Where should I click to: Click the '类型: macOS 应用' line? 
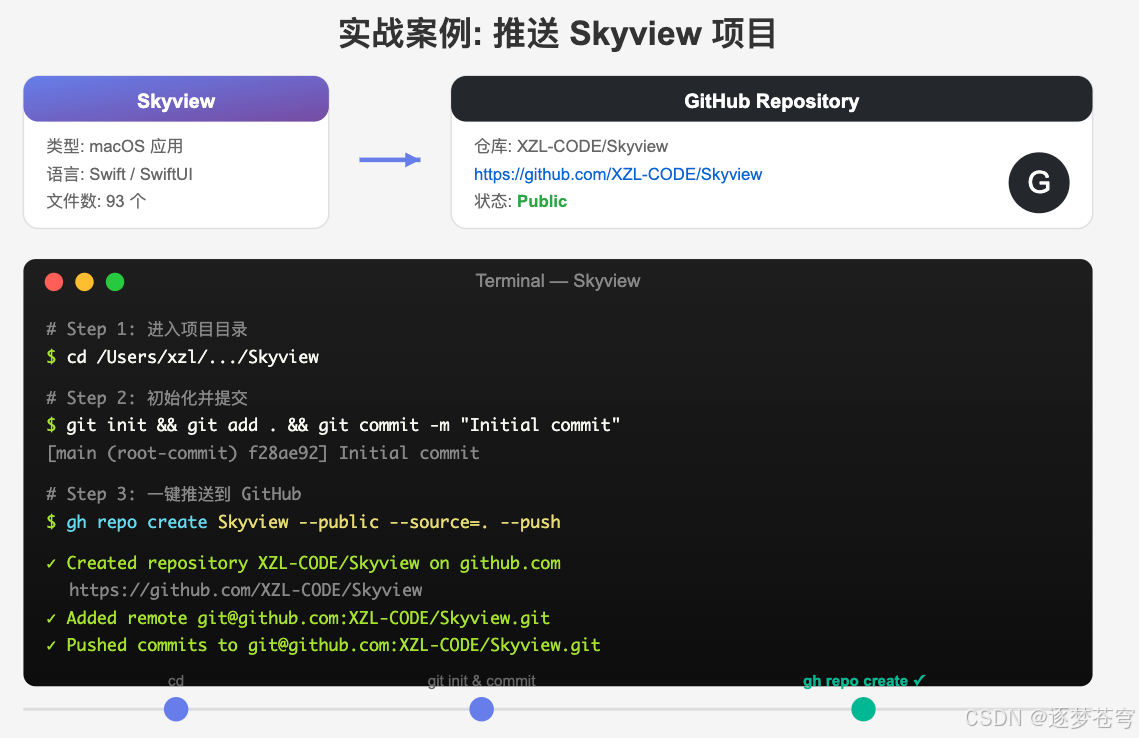coord(115,146)
